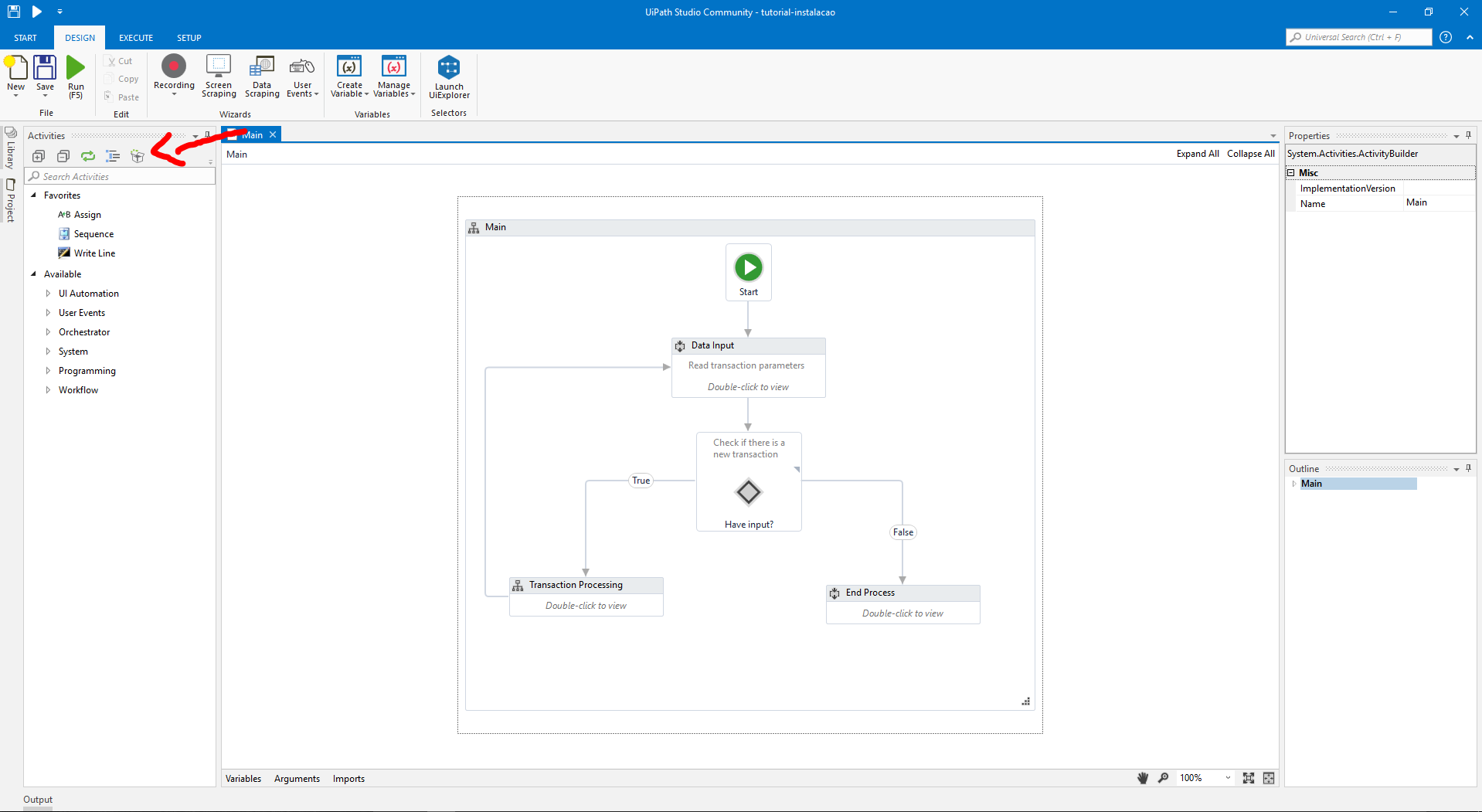Screen dimensions: 1482x812
Task: Select the Data Input flowchart node
Action: [x=748, y=368]
